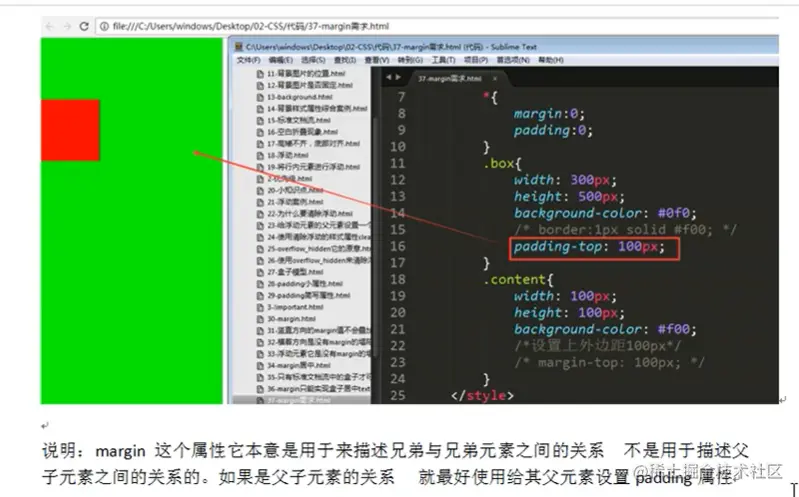Viewport: 799px width, 497px height.
Task: Open sidebar file starting with 35-
Action: tap(319, 377)
